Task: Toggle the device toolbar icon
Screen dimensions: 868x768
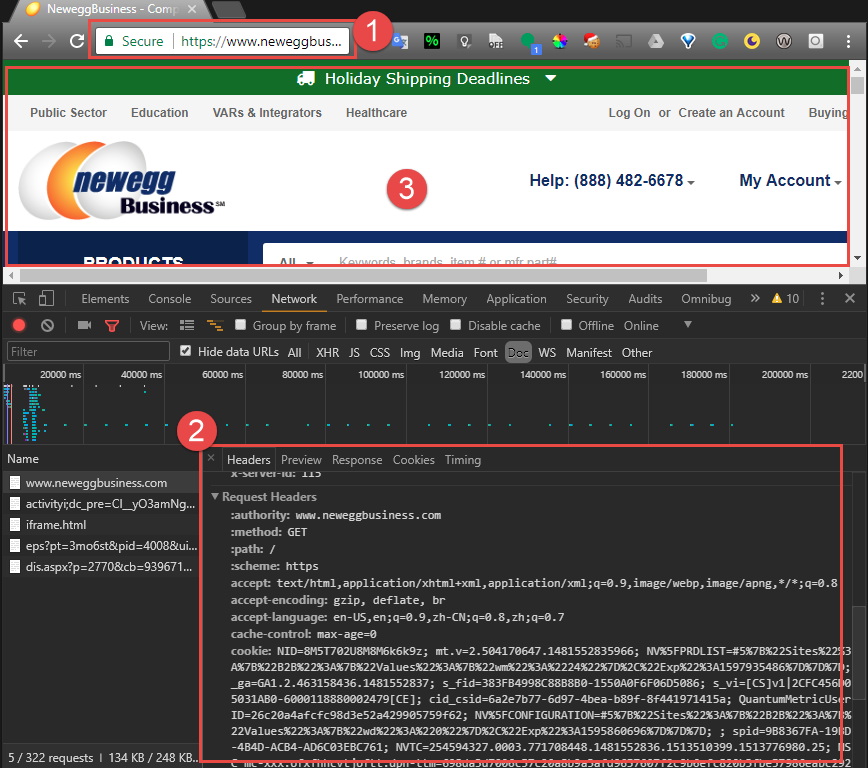Action: tap(46, 299)
